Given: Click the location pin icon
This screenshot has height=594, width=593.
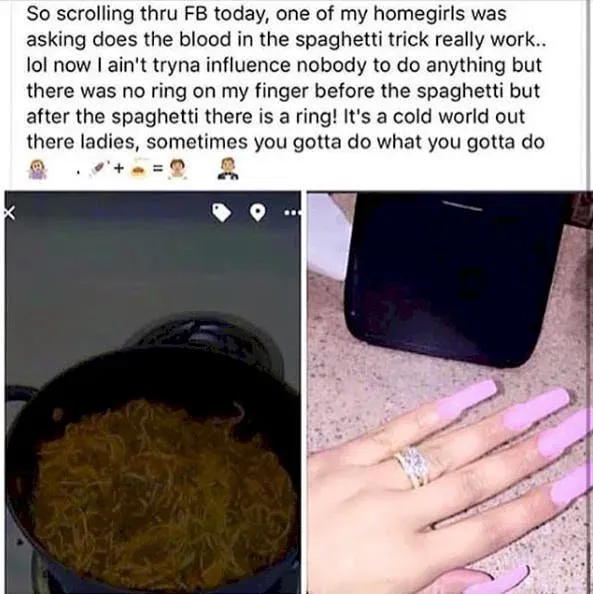Looking at the screenshot, I should [x=258, y=213].
